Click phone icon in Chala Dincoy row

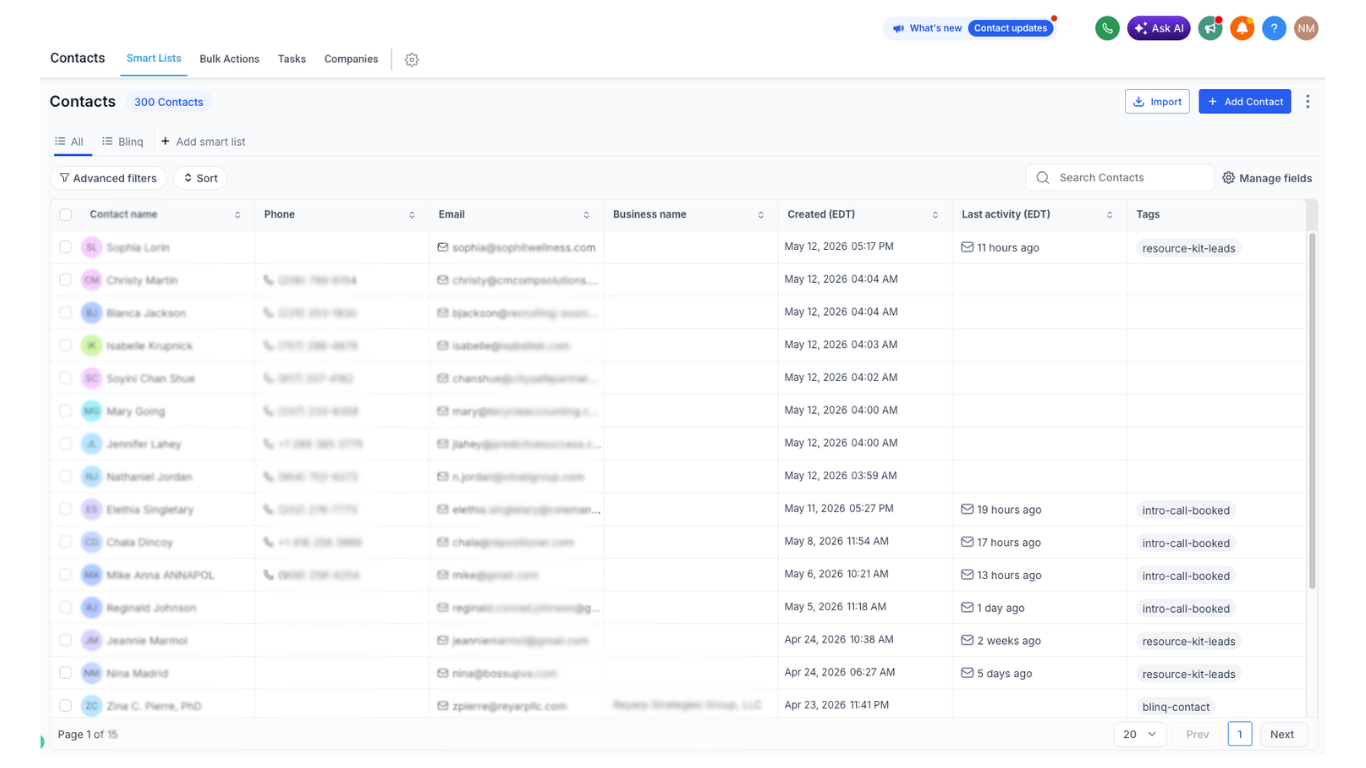tap(269, 542)
